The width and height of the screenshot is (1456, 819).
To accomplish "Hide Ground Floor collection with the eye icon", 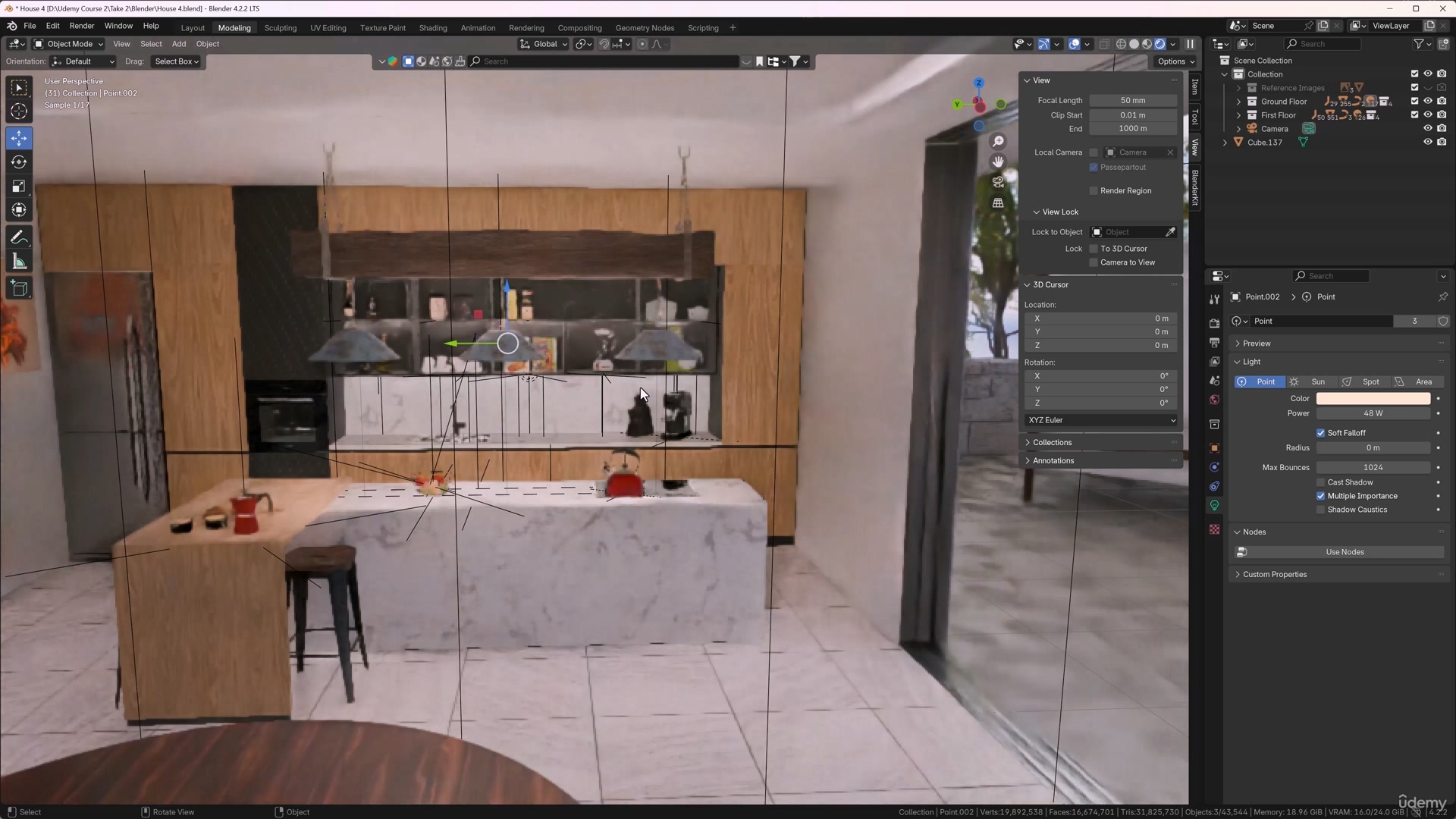I will 1427,101.
